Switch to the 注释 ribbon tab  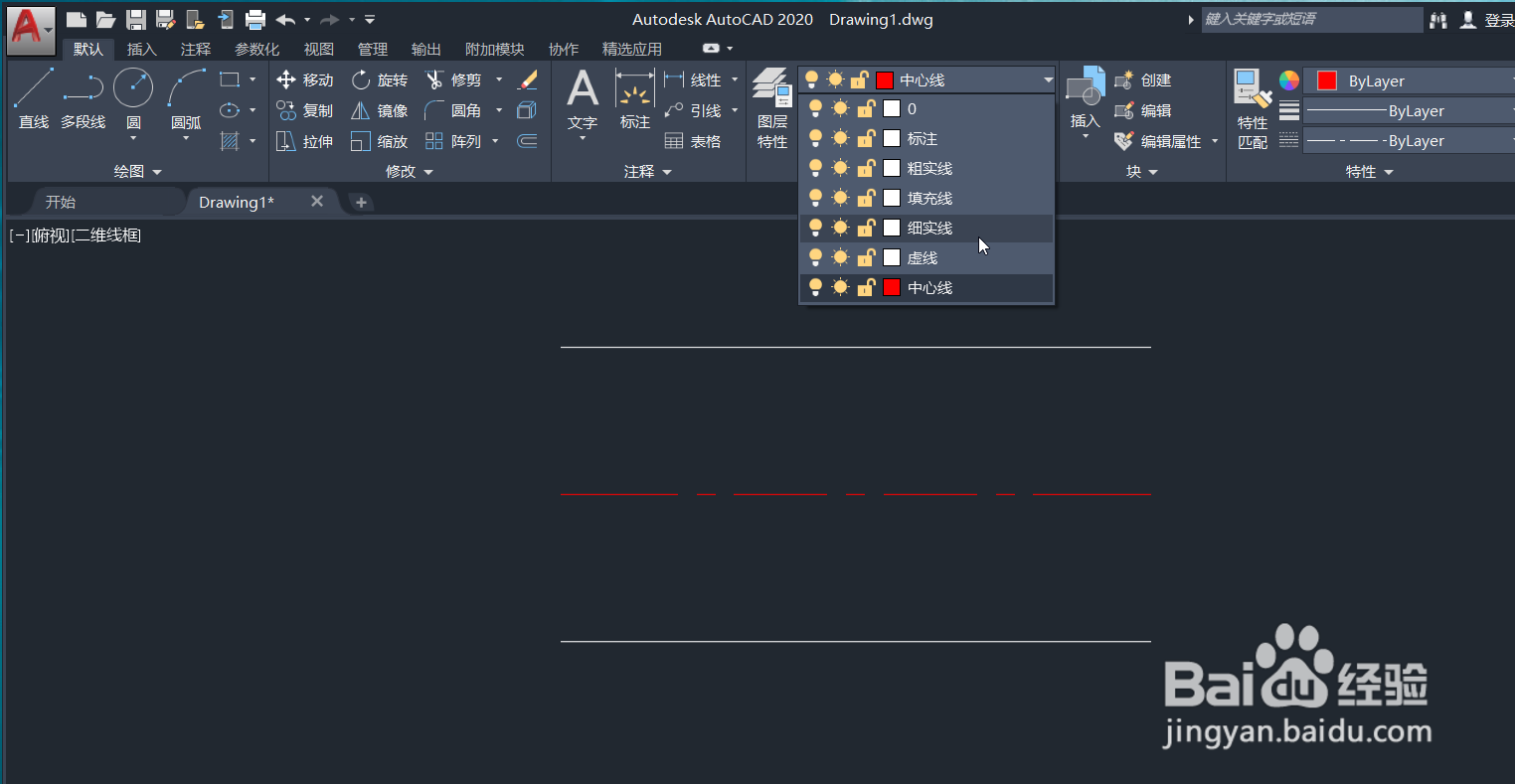[x=196, y=49]
